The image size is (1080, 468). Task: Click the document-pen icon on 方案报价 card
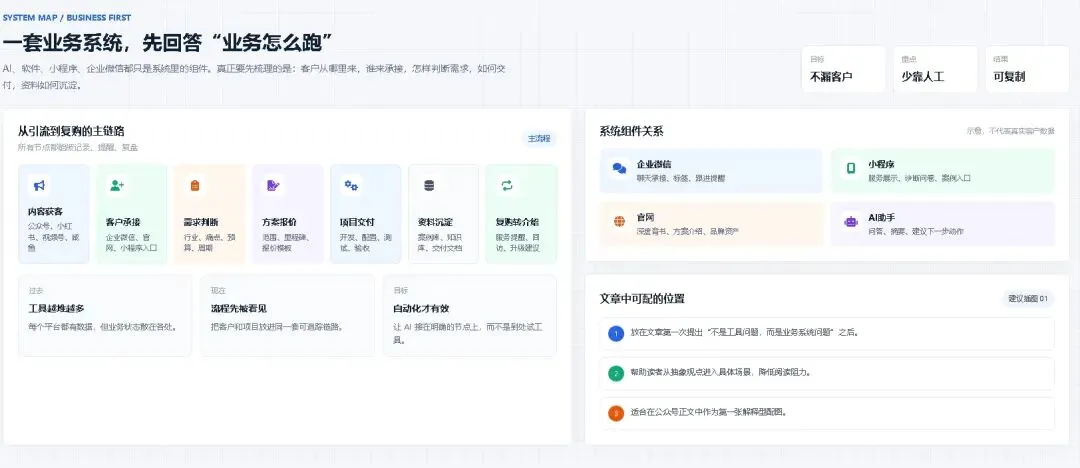pos(273,185)
